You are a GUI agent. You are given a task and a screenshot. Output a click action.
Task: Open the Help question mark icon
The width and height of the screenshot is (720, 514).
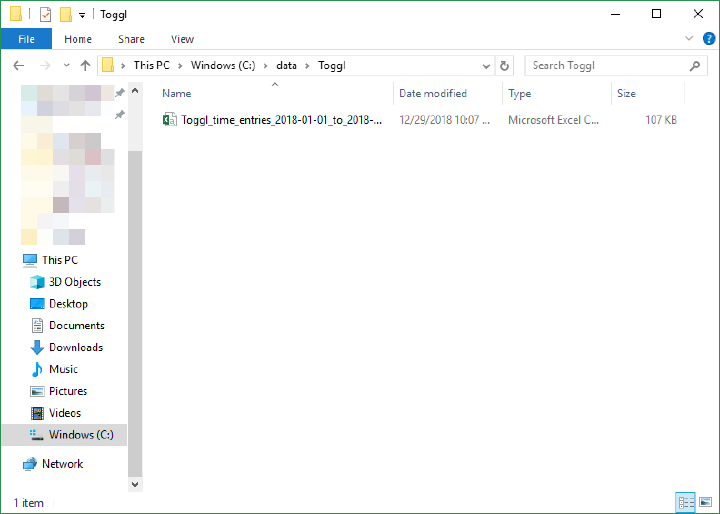point(709,39)
